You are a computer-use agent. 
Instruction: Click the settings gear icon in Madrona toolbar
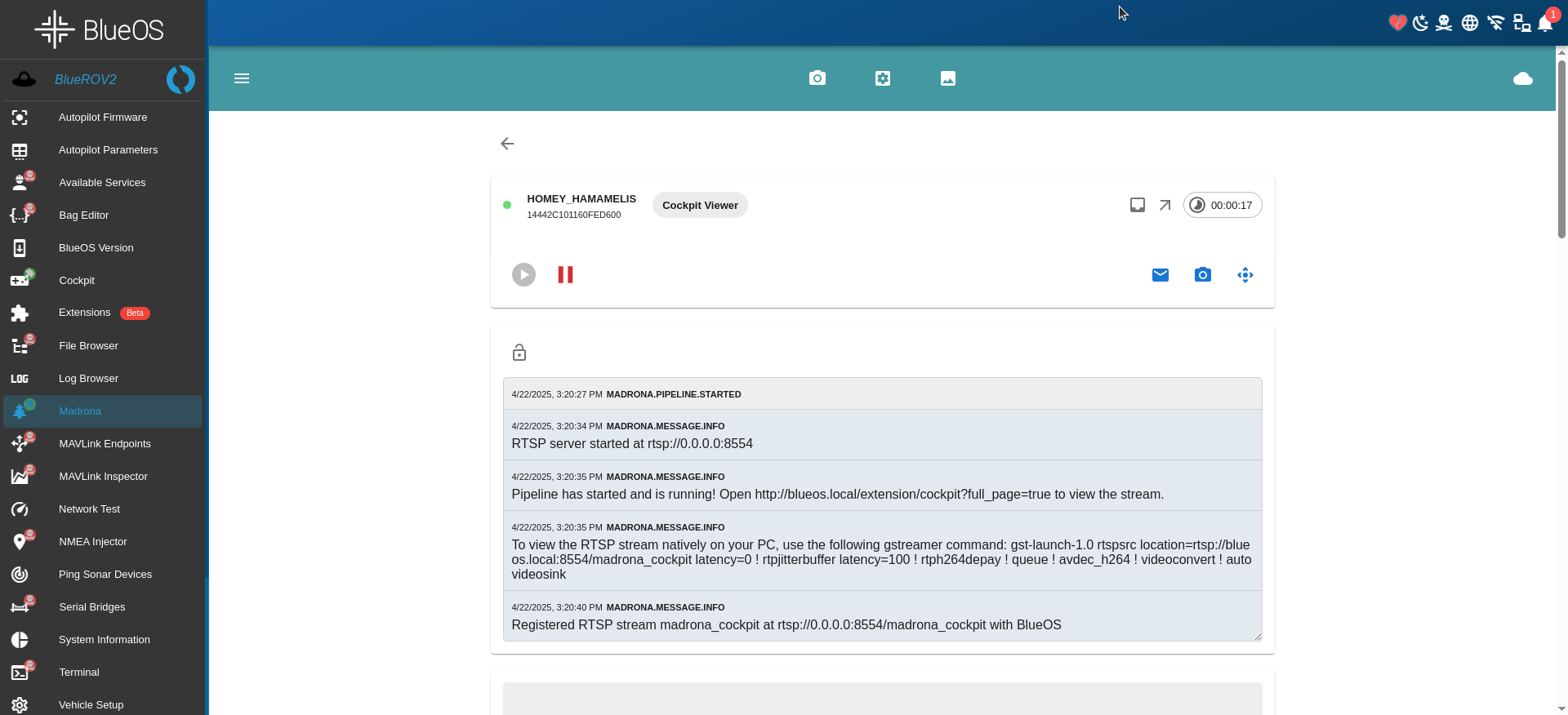click(883, 78)
